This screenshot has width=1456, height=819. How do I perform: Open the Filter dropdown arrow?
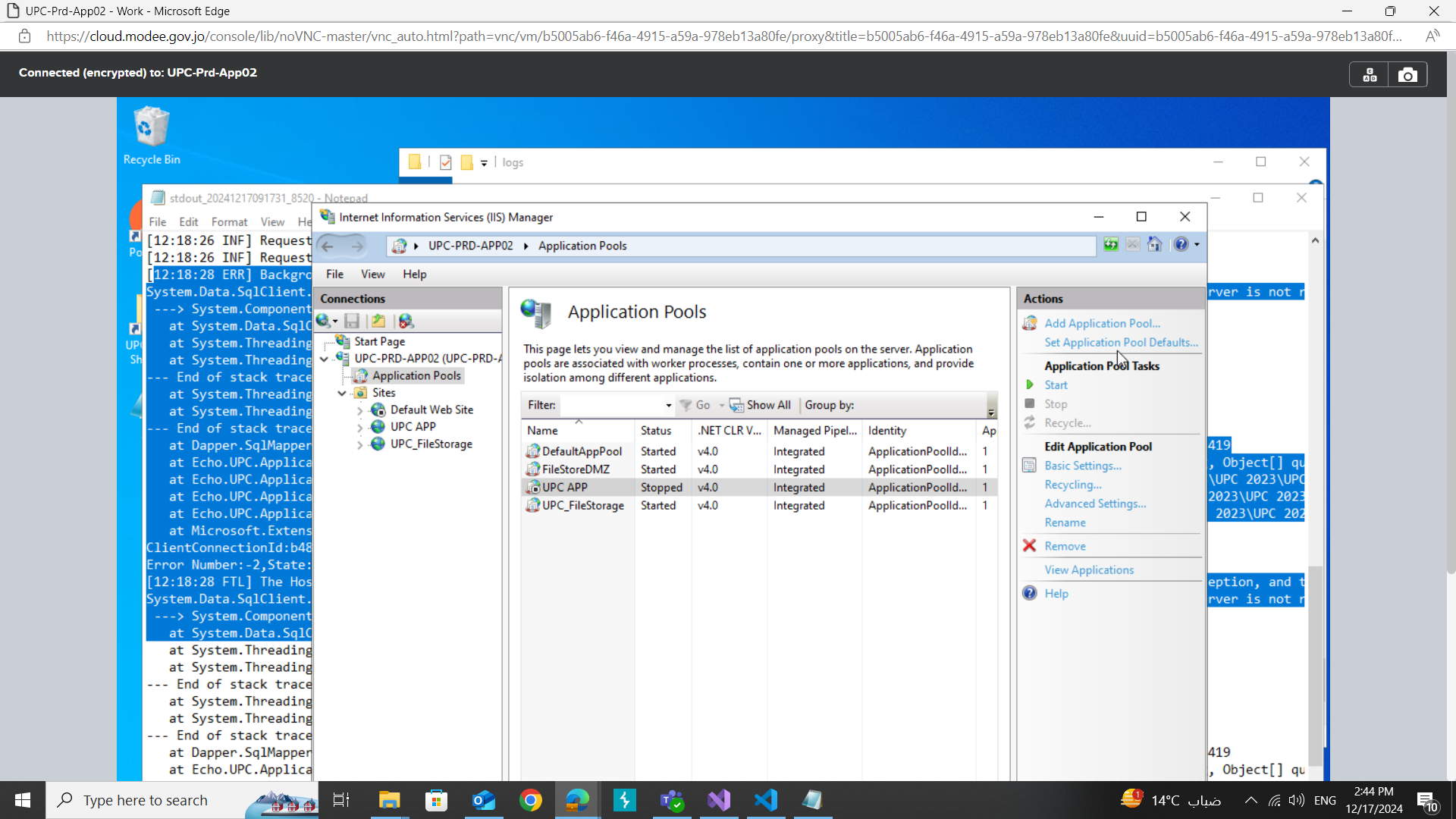click(x=668, y=406)
